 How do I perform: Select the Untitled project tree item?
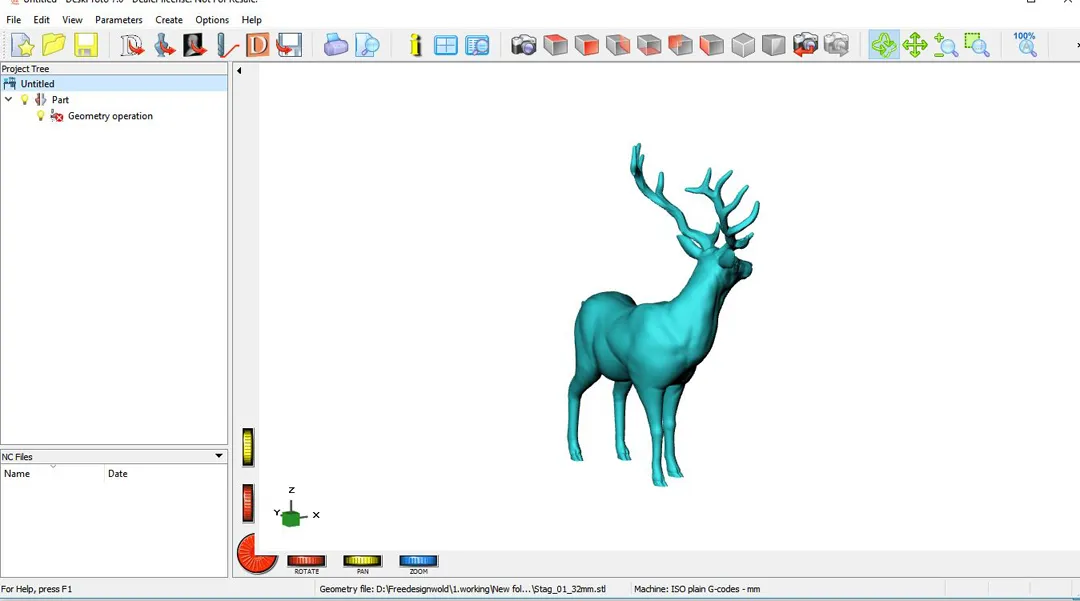point(37,83)
